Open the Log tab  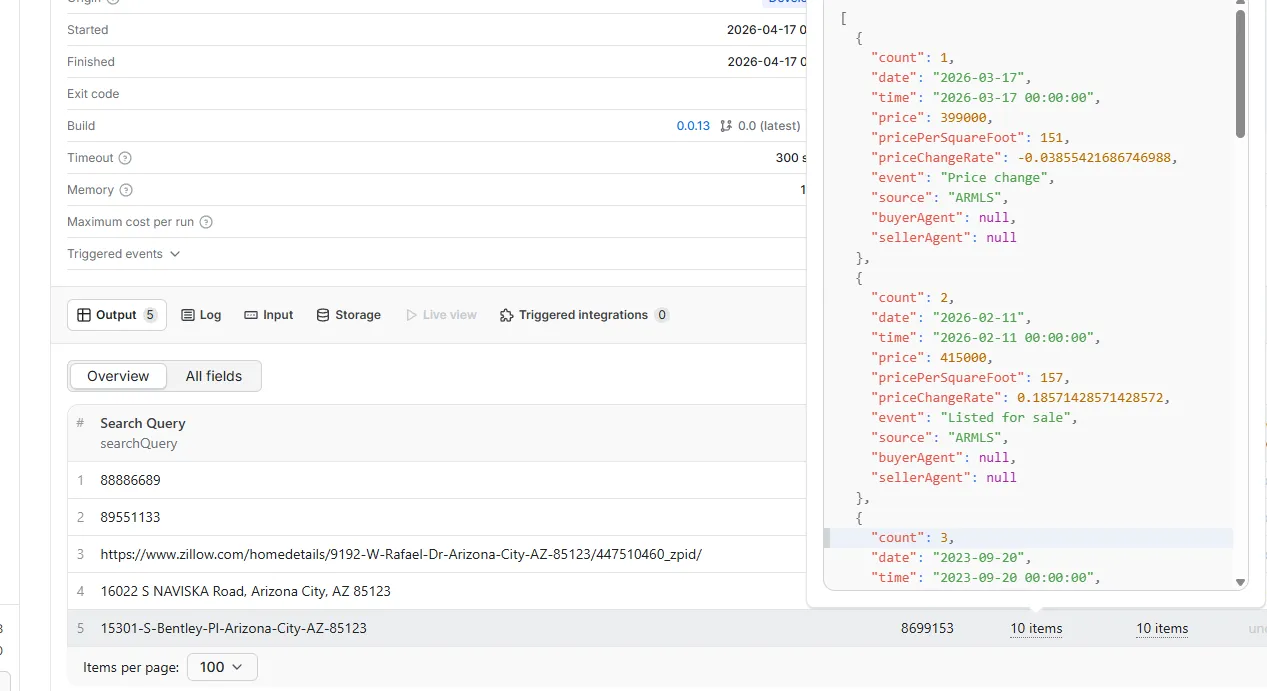(201, 315)
